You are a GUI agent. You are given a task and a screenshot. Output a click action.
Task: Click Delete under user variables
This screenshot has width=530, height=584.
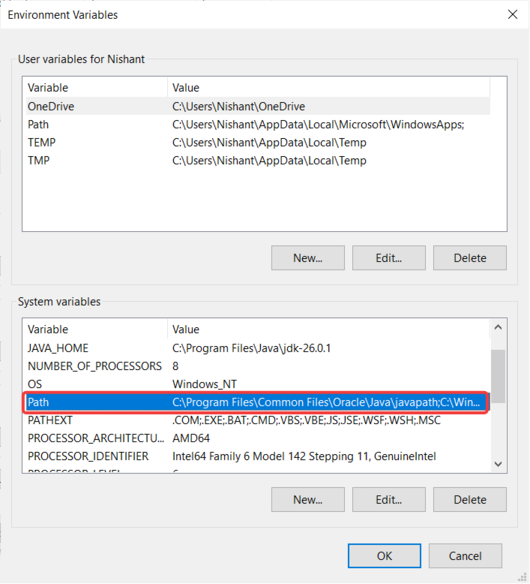[470, 258]
